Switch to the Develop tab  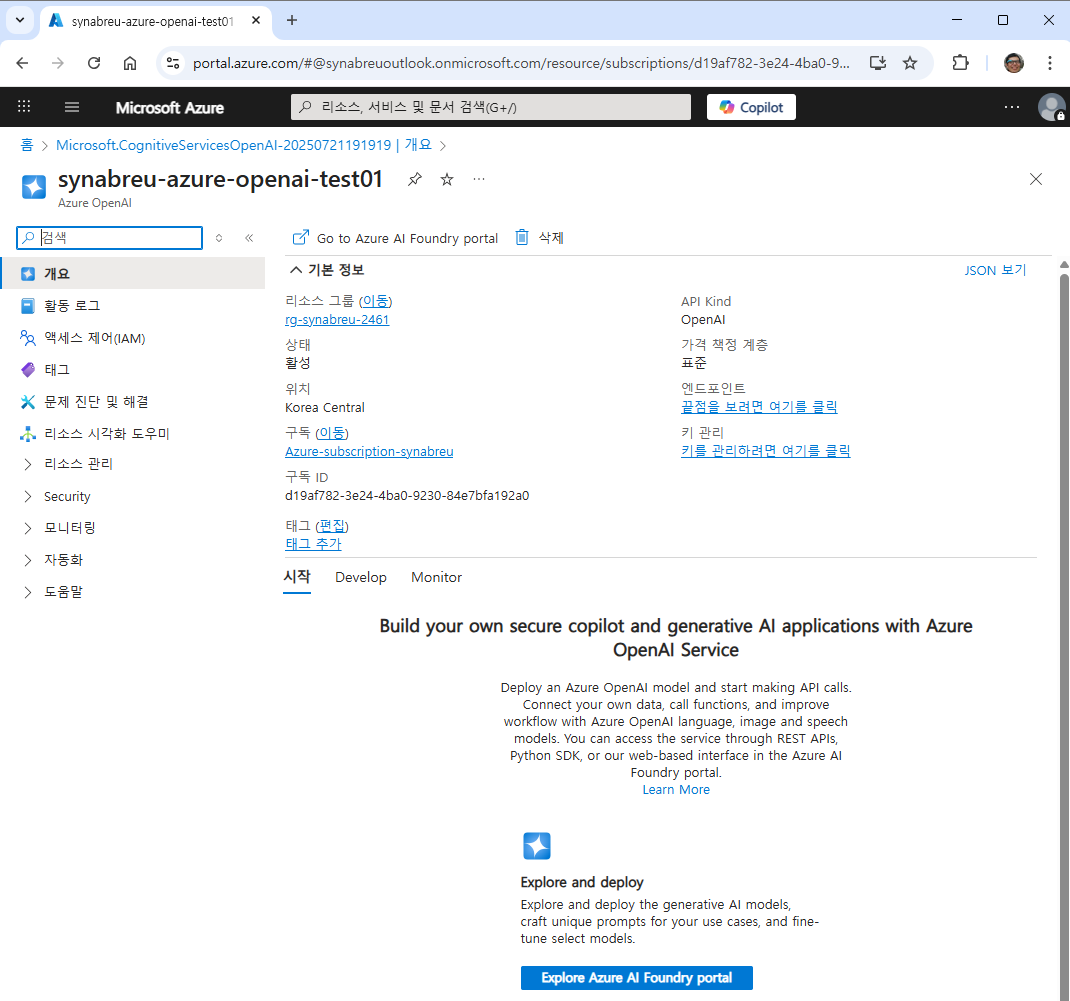point(361,577)
